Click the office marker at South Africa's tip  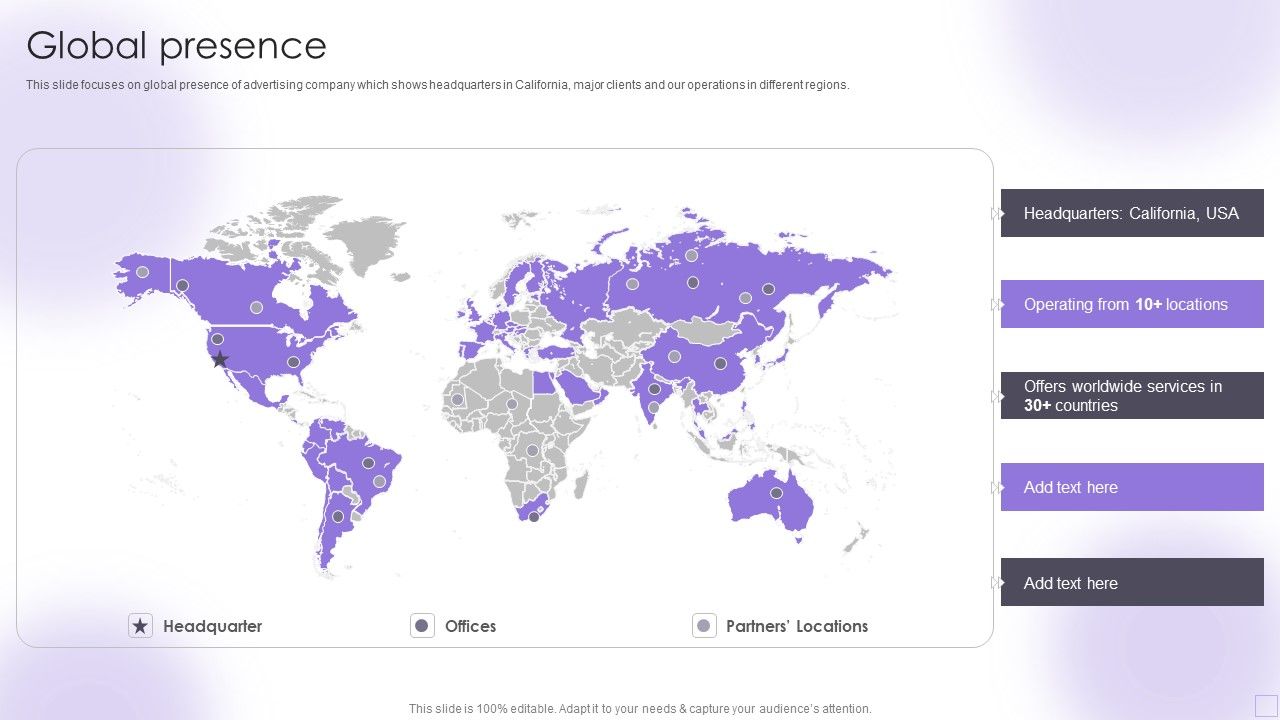pos(534,517)
